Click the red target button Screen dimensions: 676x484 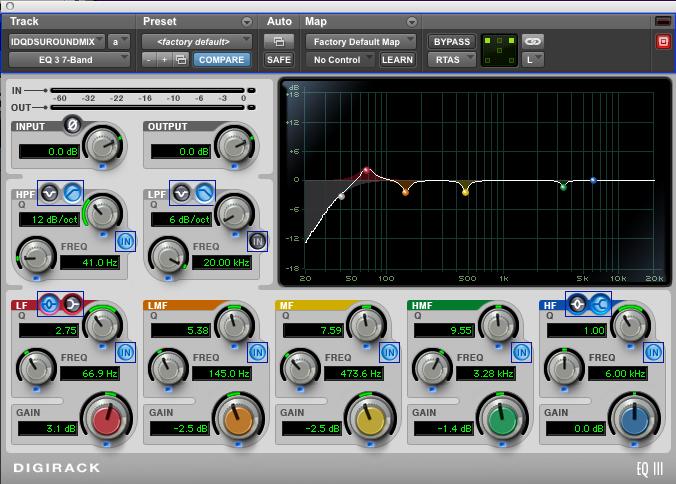(663, 42)
